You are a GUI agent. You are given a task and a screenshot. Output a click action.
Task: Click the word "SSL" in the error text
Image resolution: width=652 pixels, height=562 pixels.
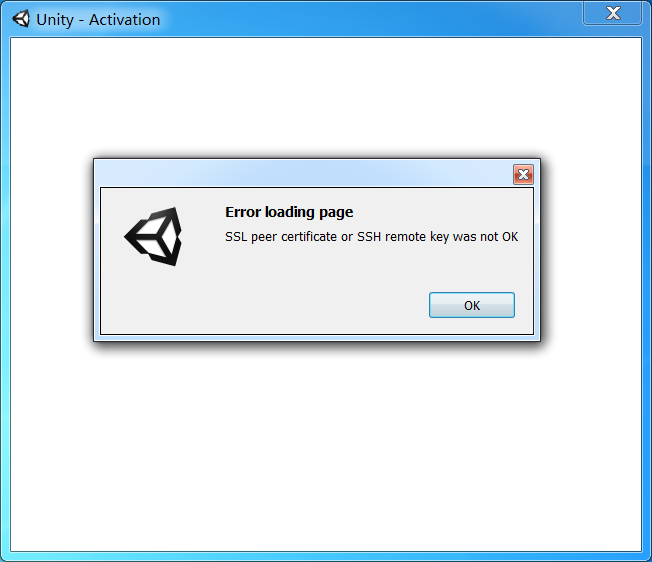tap(236, 237)
